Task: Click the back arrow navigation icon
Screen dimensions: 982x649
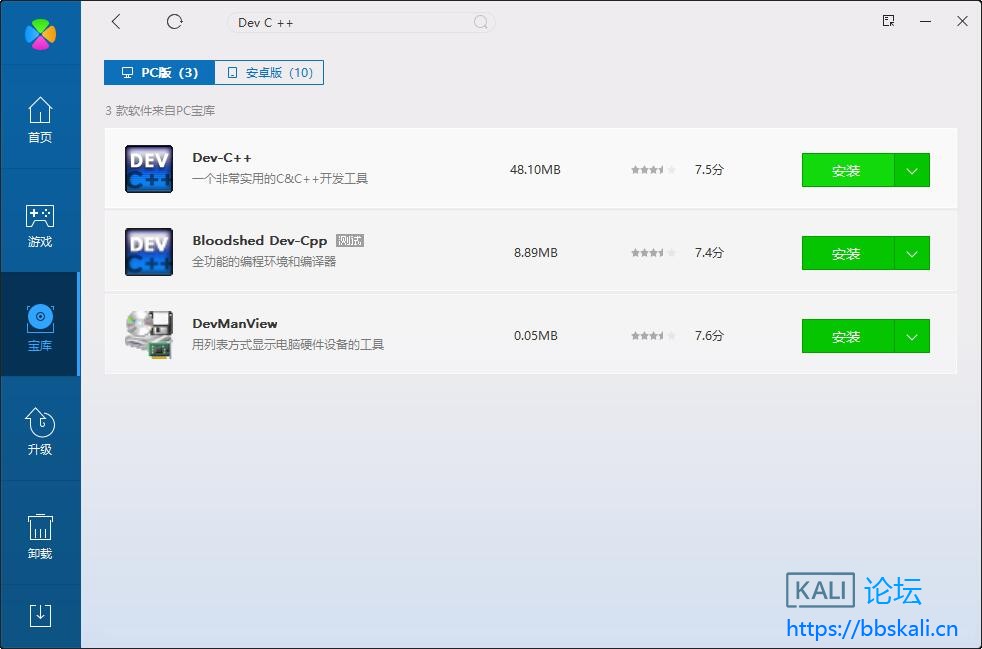Action: pyautogui.click(x=116, y=22)
